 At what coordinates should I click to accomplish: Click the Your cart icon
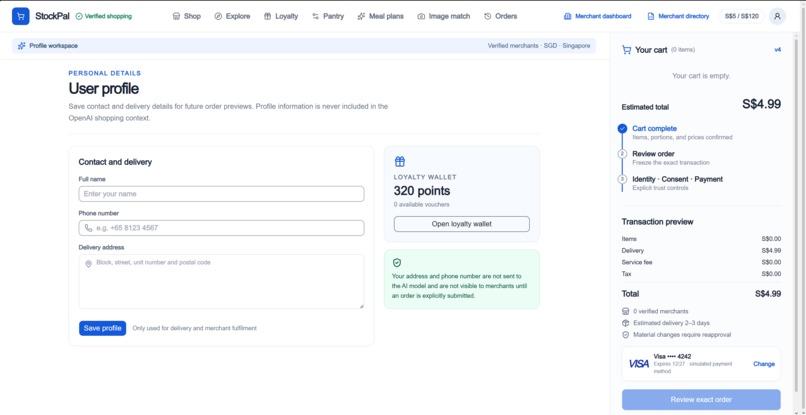626,50
